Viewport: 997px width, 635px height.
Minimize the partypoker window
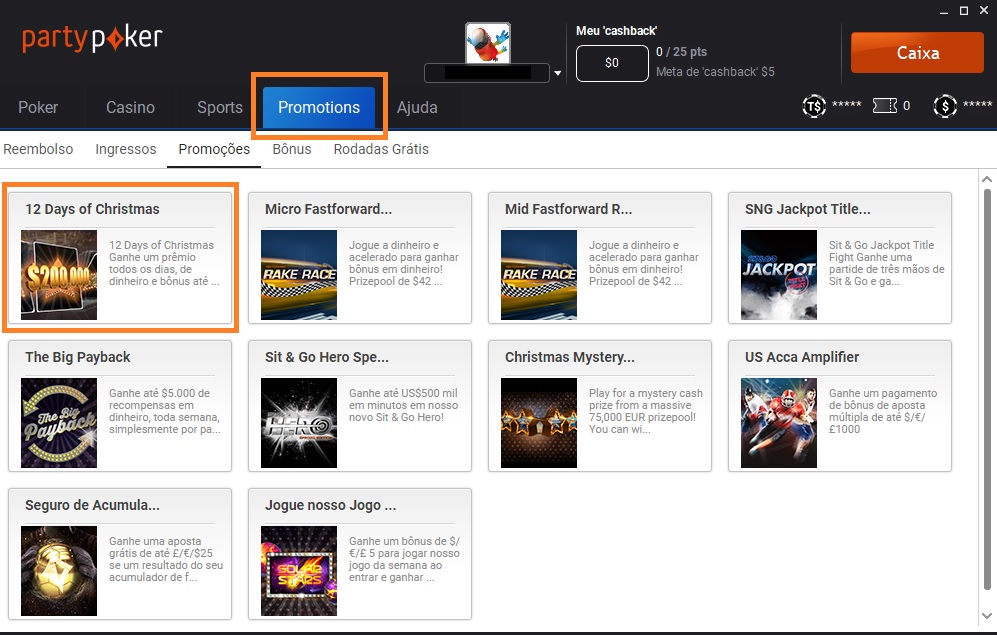point(944,11)
